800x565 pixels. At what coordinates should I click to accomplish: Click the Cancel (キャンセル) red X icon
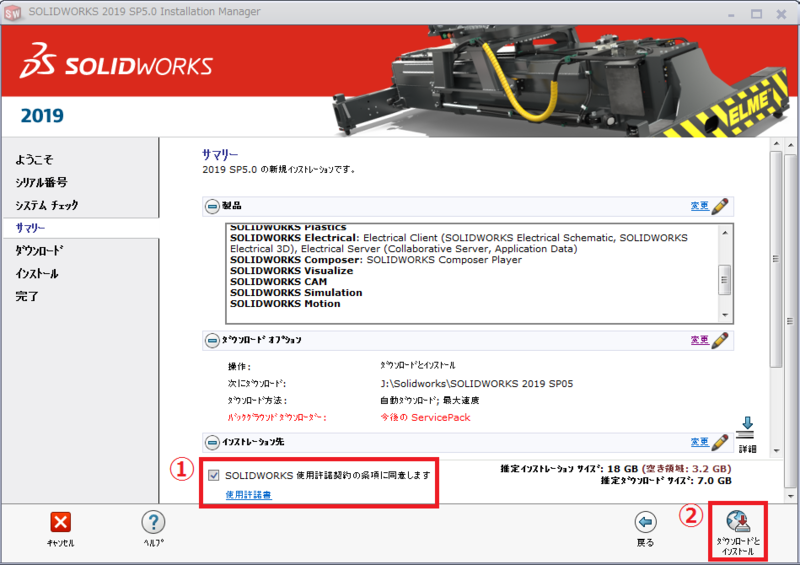tap(61, 522)
